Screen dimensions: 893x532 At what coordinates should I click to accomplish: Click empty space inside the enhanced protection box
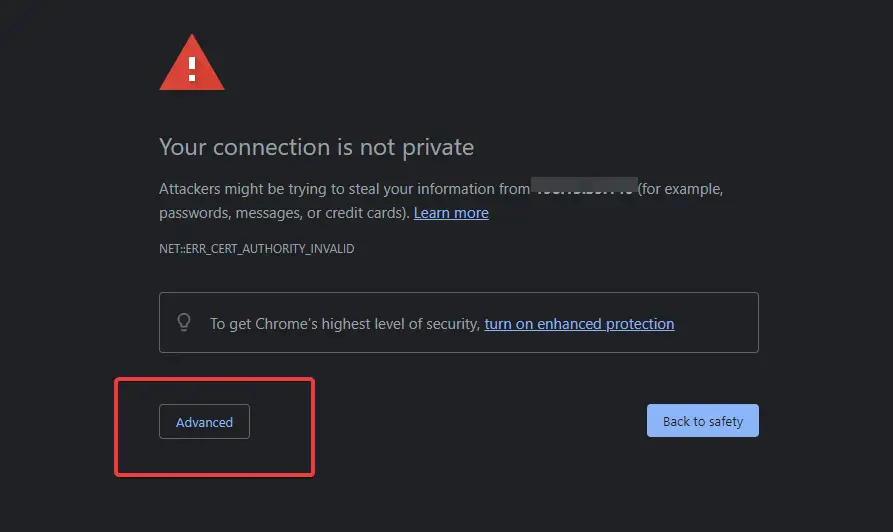coord(716,322)
